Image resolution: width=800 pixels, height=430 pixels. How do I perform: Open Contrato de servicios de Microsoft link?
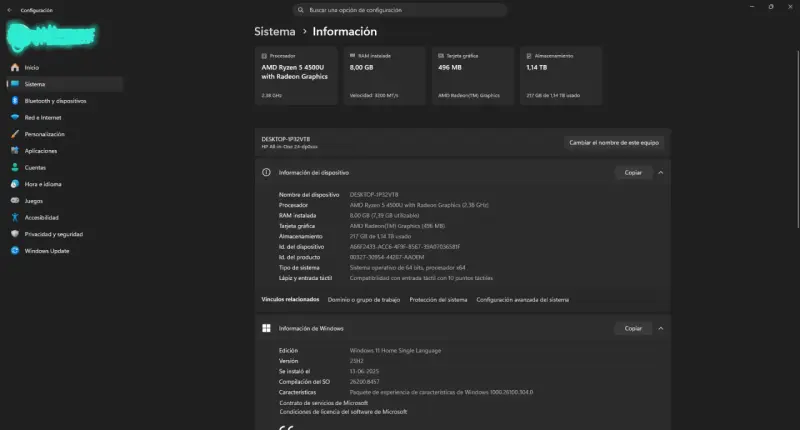323,403
